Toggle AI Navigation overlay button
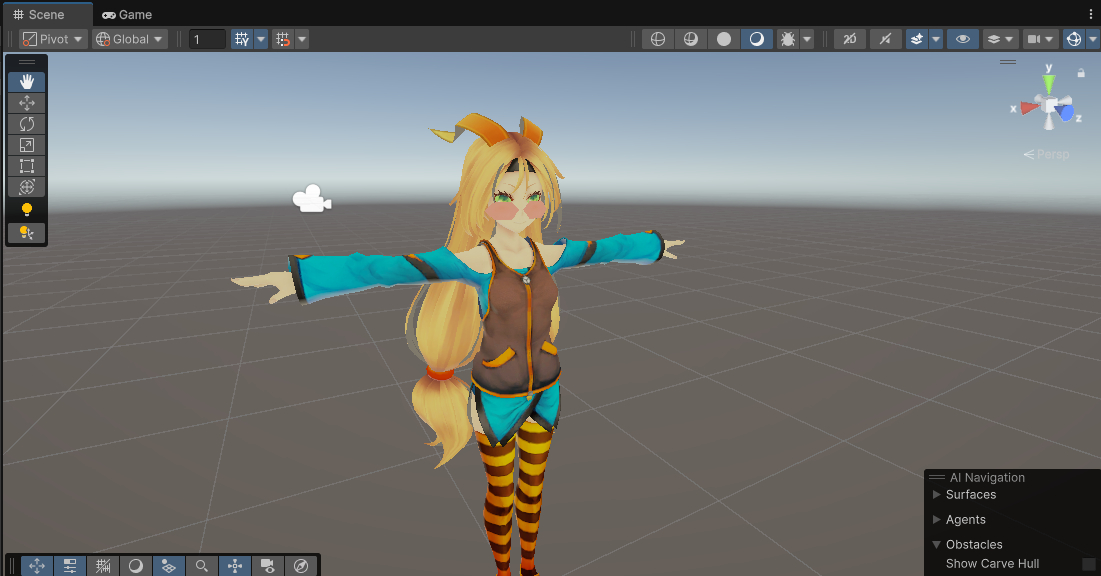The width and height of the screenshot is (1101, 576). click(169, 565)
